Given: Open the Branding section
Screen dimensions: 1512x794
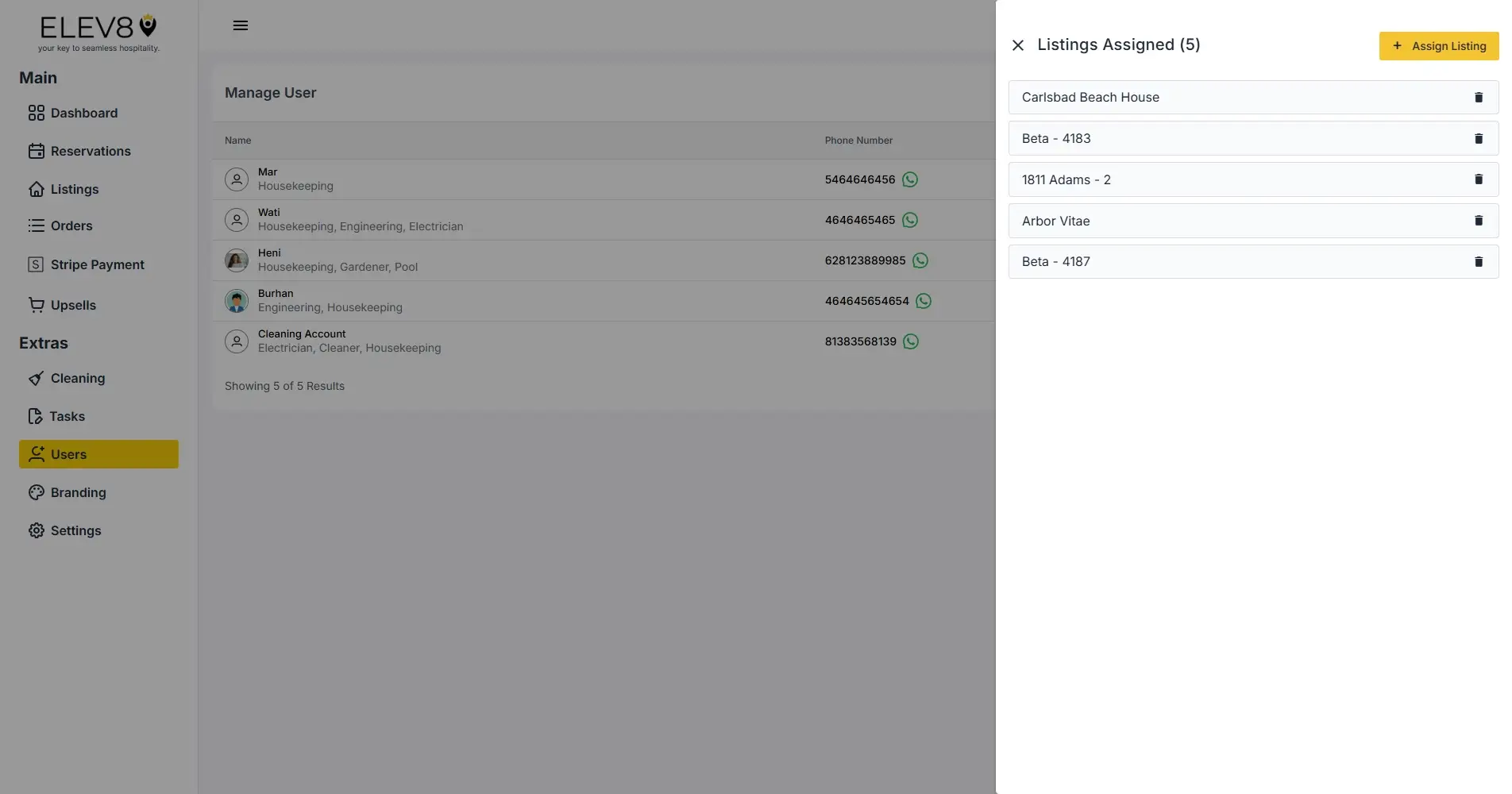Looking at the screenshot, I should [x=78, y=492].
